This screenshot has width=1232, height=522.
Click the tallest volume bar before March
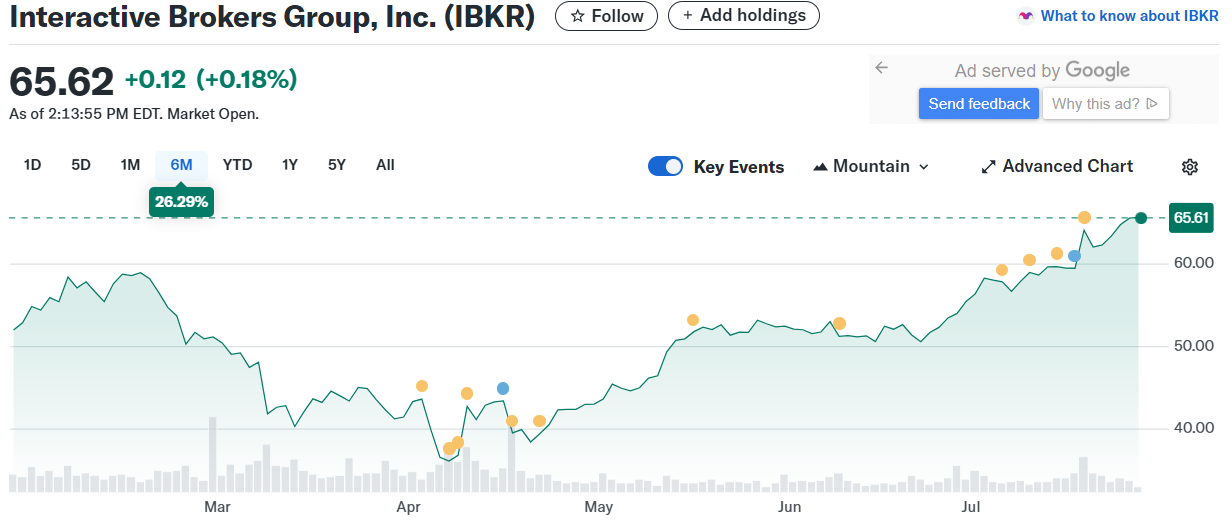pos(212,454)
